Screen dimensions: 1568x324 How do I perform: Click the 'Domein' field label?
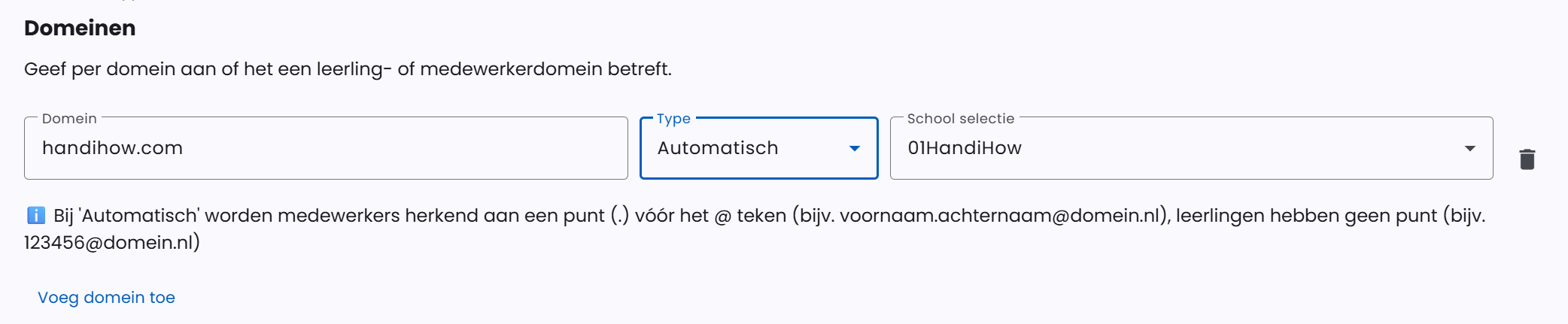[x=69, y=119]
